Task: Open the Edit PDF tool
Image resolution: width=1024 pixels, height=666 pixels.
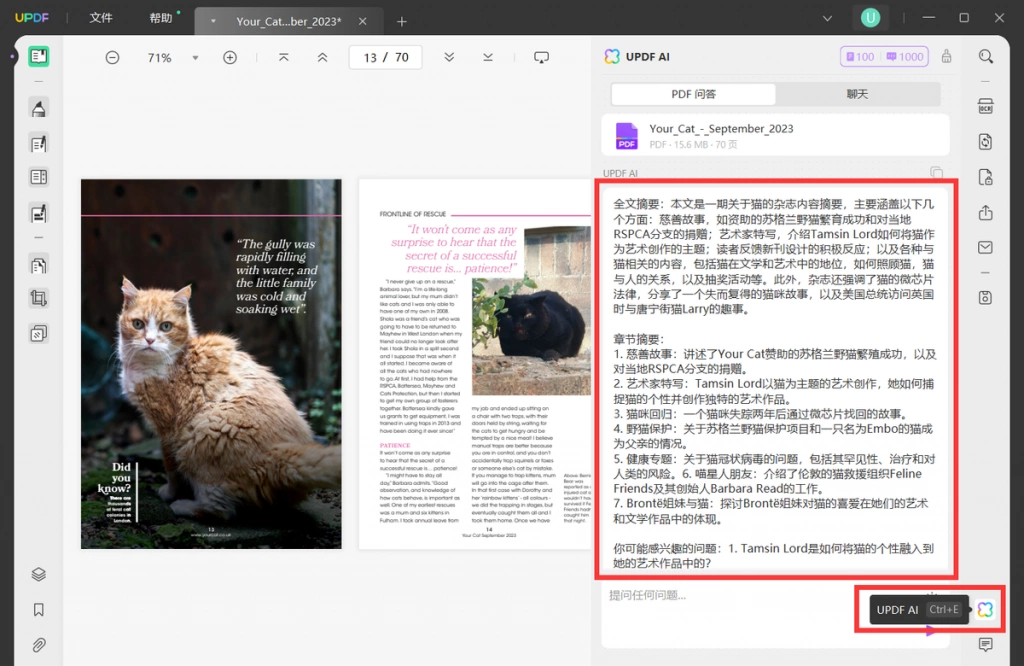Action: pyautogui.click(x=39, y=143)
